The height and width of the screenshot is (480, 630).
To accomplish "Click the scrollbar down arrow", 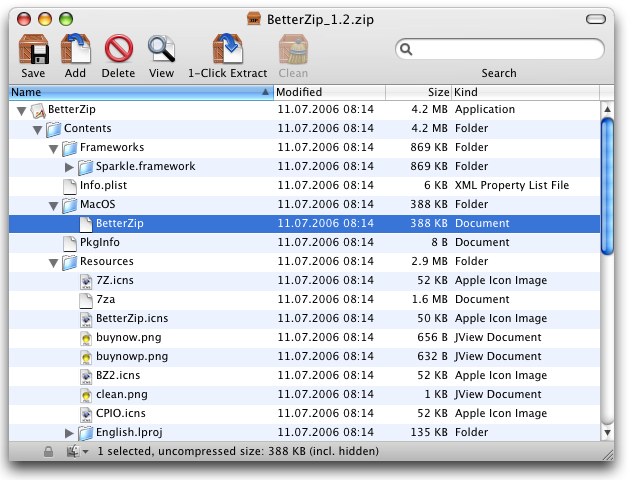I will pyautogui.click(x=608, y=433).
